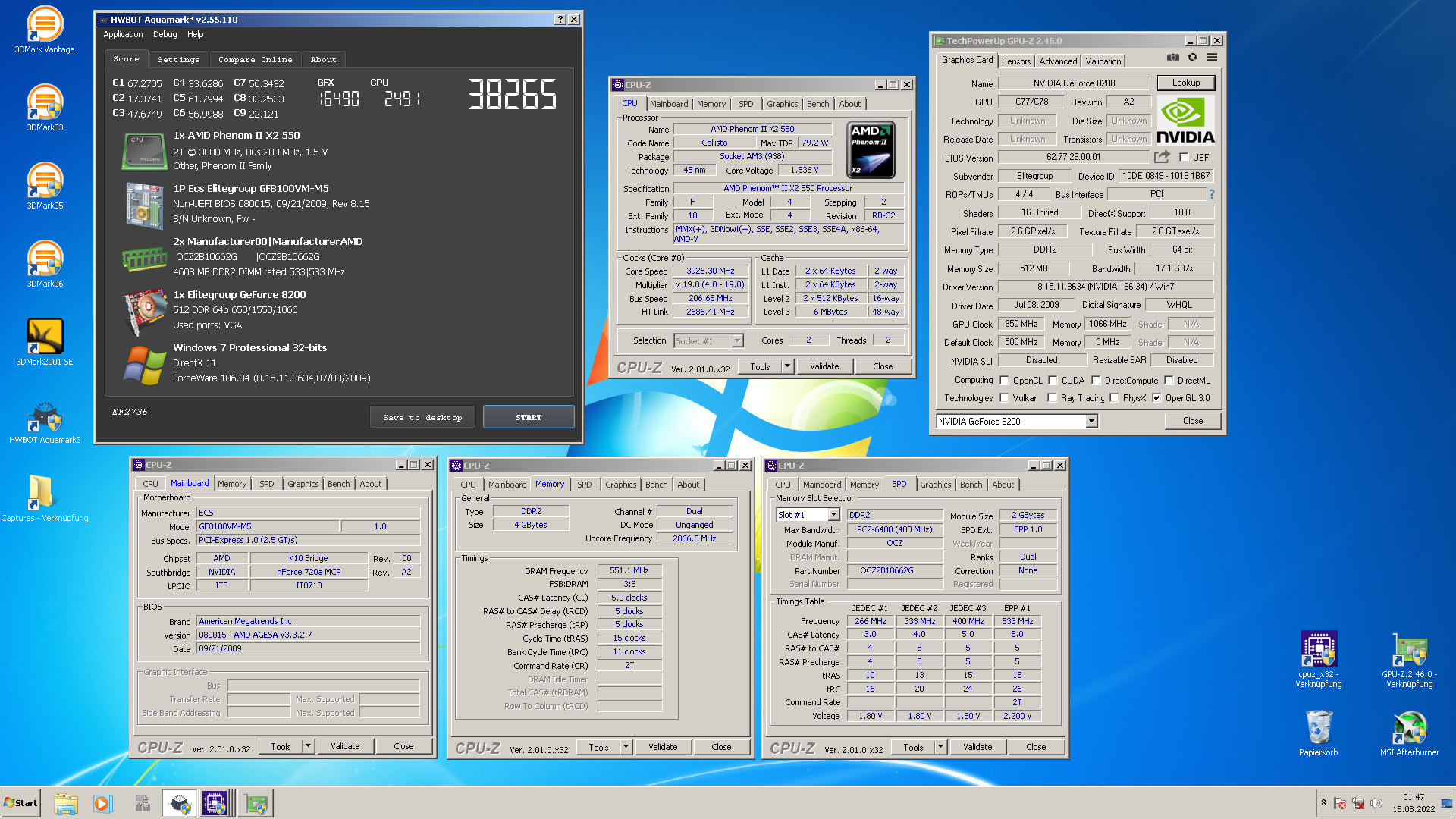Open Debug menu in Aquamark
Screen dimensions: 1456x819
tap(165, 35)
